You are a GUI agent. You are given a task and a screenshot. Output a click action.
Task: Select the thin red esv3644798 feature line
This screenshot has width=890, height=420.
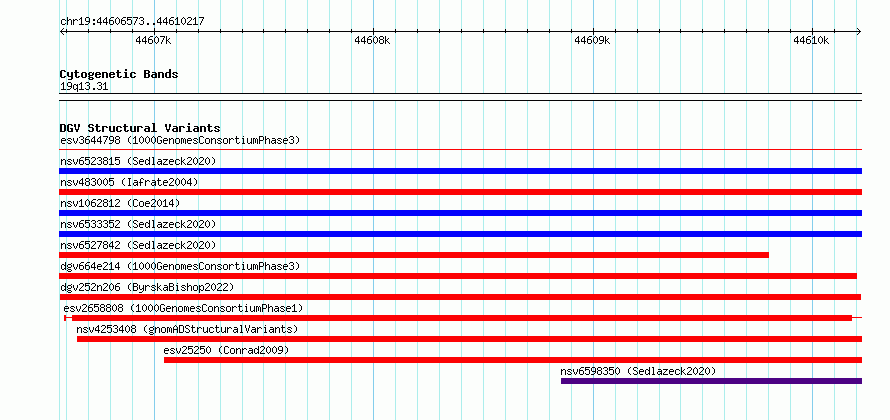[x=460, y=150]
